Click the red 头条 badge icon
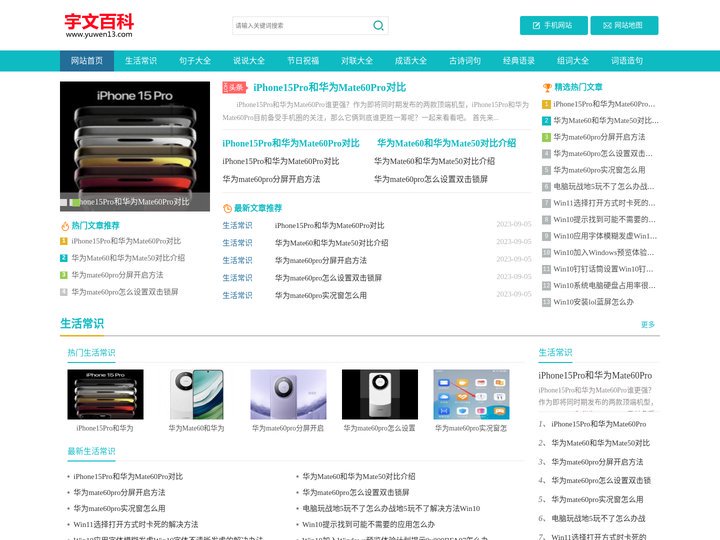 (234, 87)
